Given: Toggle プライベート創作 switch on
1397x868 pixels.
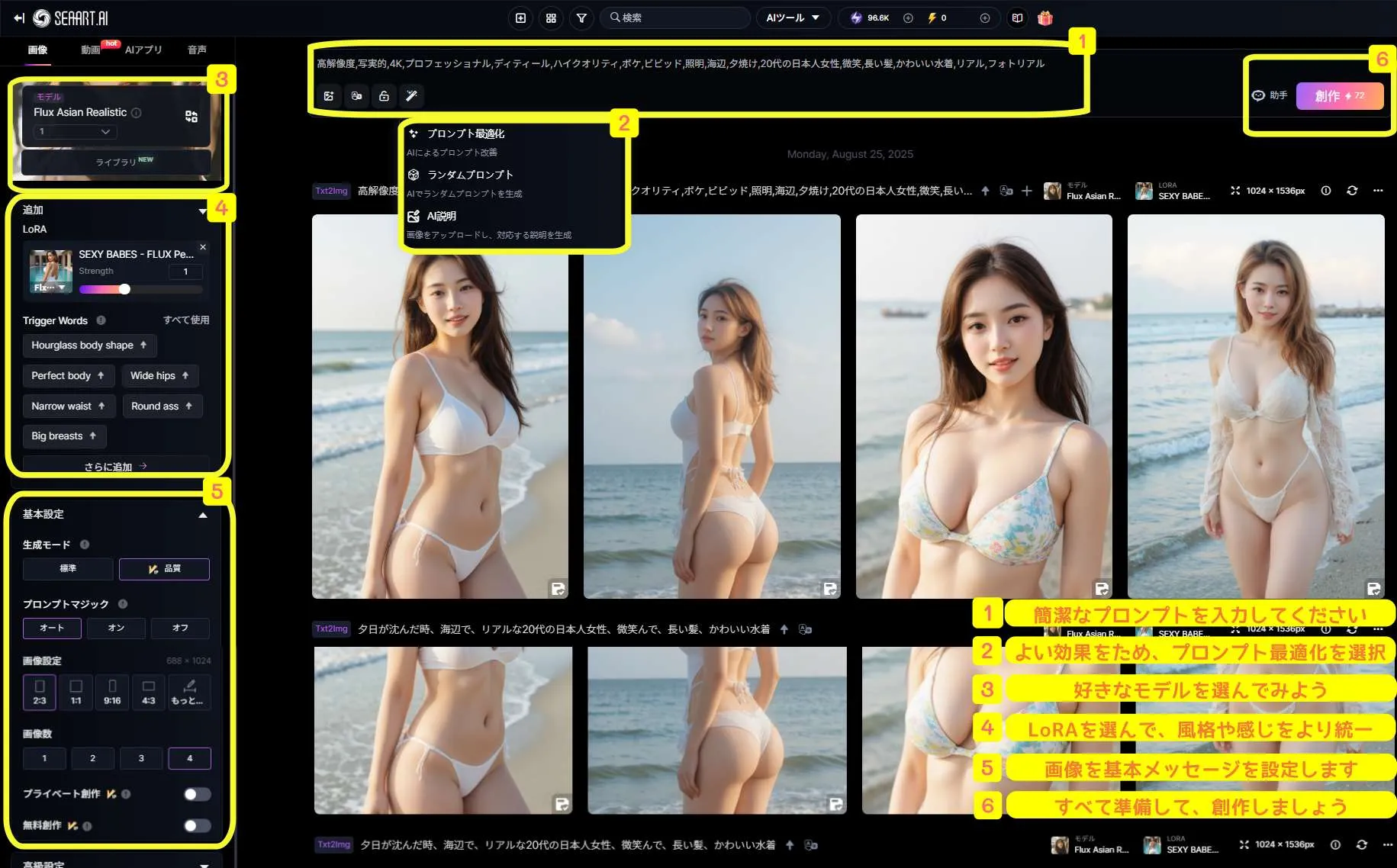Looking at the screenshot, I should point(197,794).
